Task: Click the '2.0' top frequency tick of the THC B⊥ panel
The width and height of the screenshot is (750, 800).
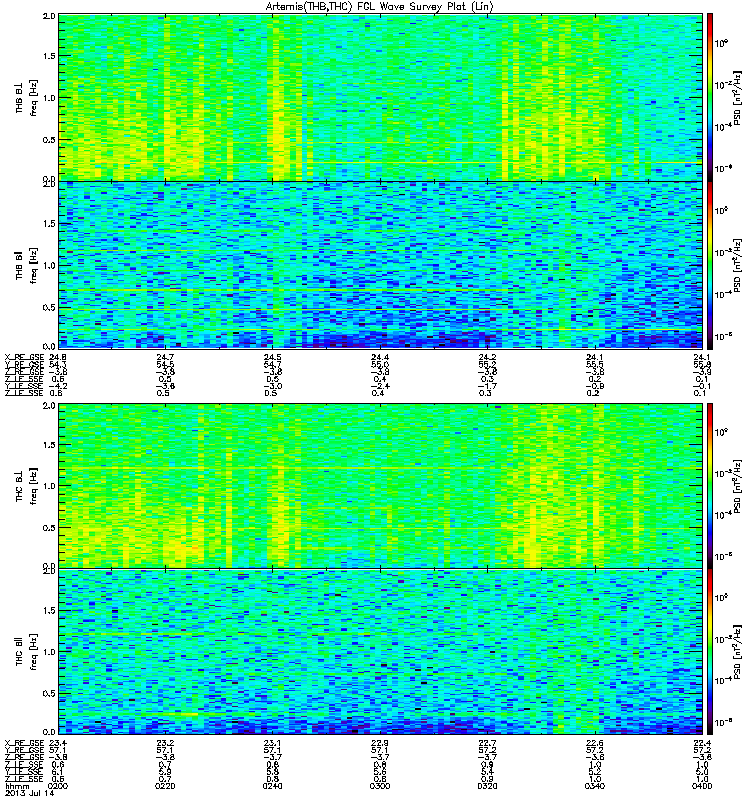Action: click(49, 406)
